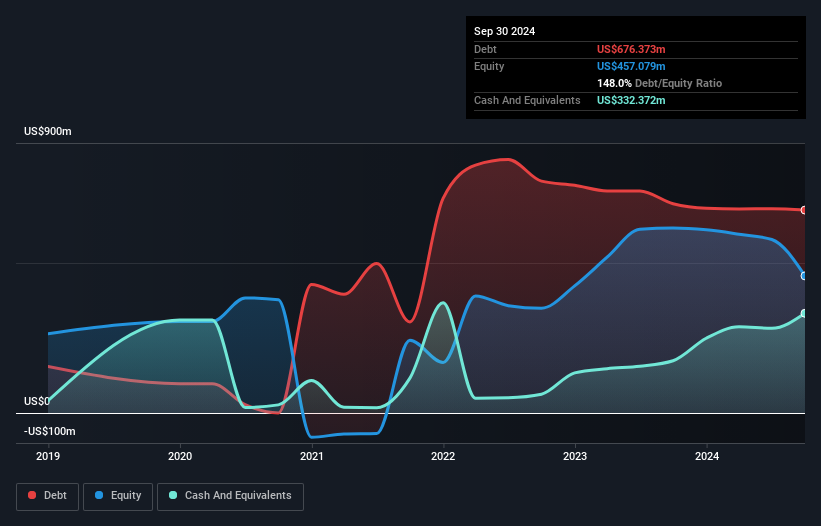Toggle the Debt legend button
821x526 pixels.
[x=48, y=496]
